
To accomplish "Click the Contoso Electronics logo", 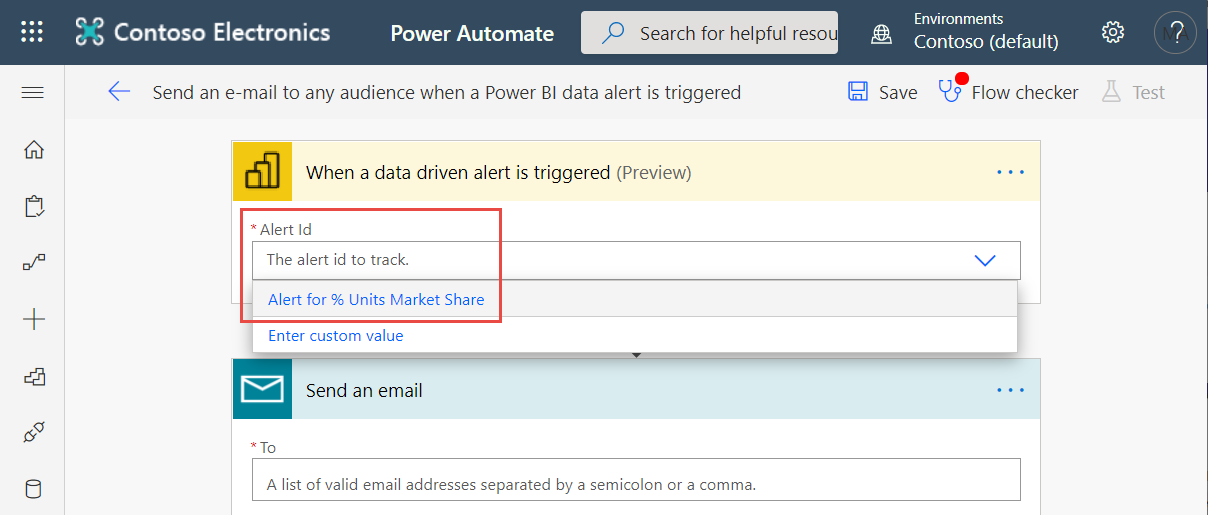I will click(x=202, y=32).
